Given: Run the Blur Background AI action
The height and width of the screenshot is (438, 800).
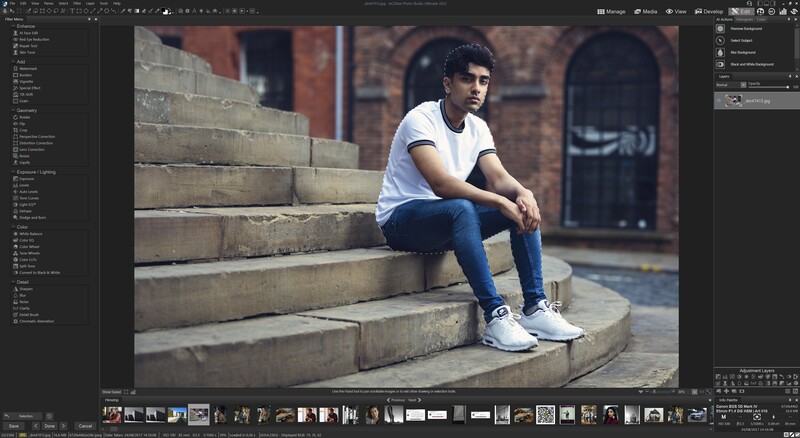Looking at the screenshot, I should [x=742, y=53].
